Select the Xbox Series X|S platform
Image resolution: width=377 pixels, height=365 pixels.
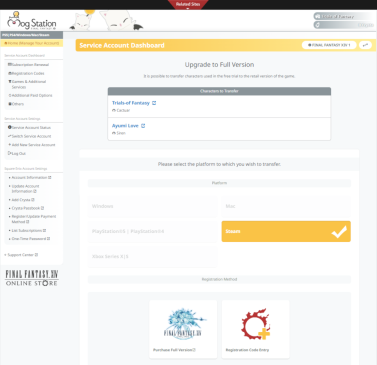pos(153,256)
